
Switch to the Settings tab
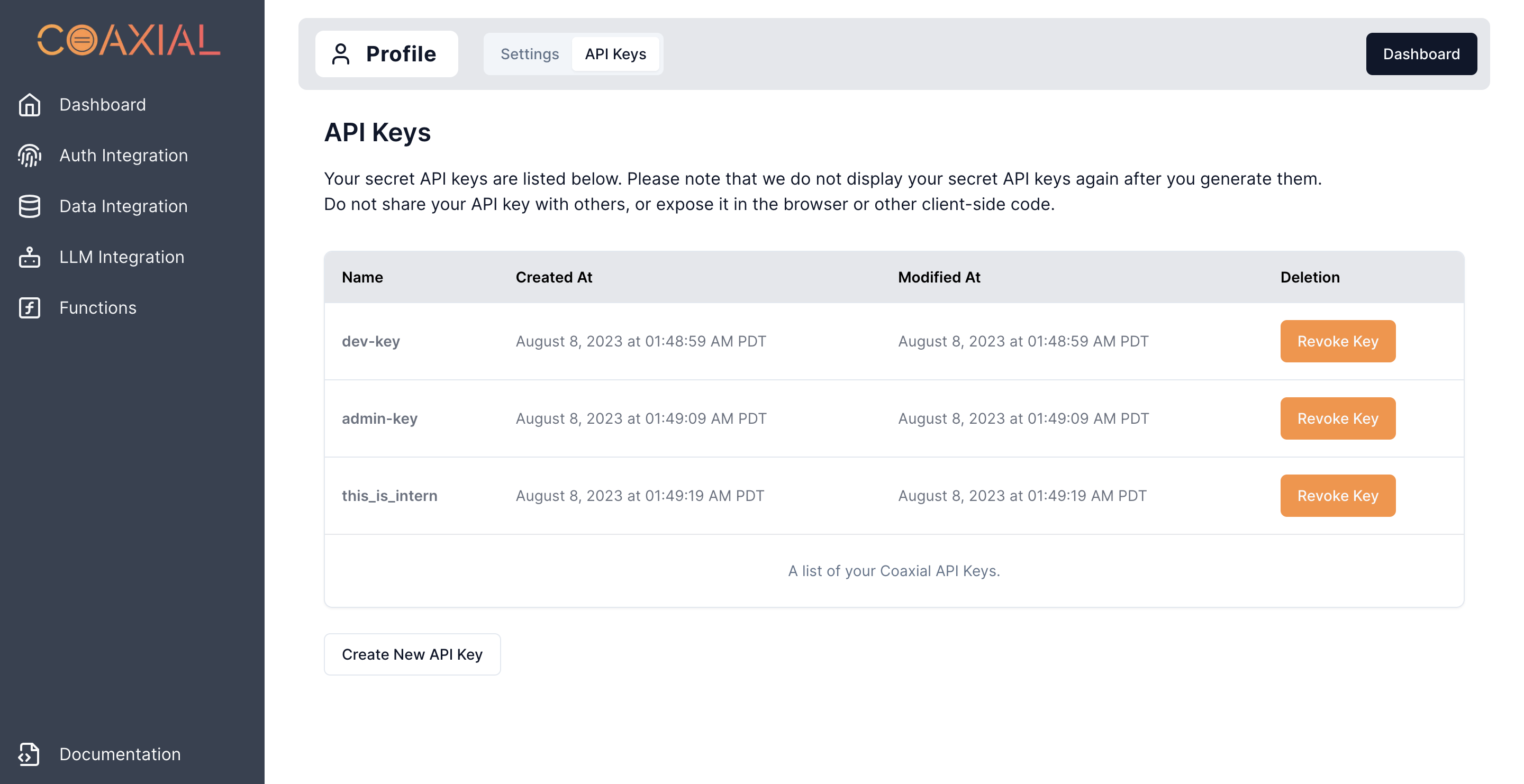[x=530, y=54]
